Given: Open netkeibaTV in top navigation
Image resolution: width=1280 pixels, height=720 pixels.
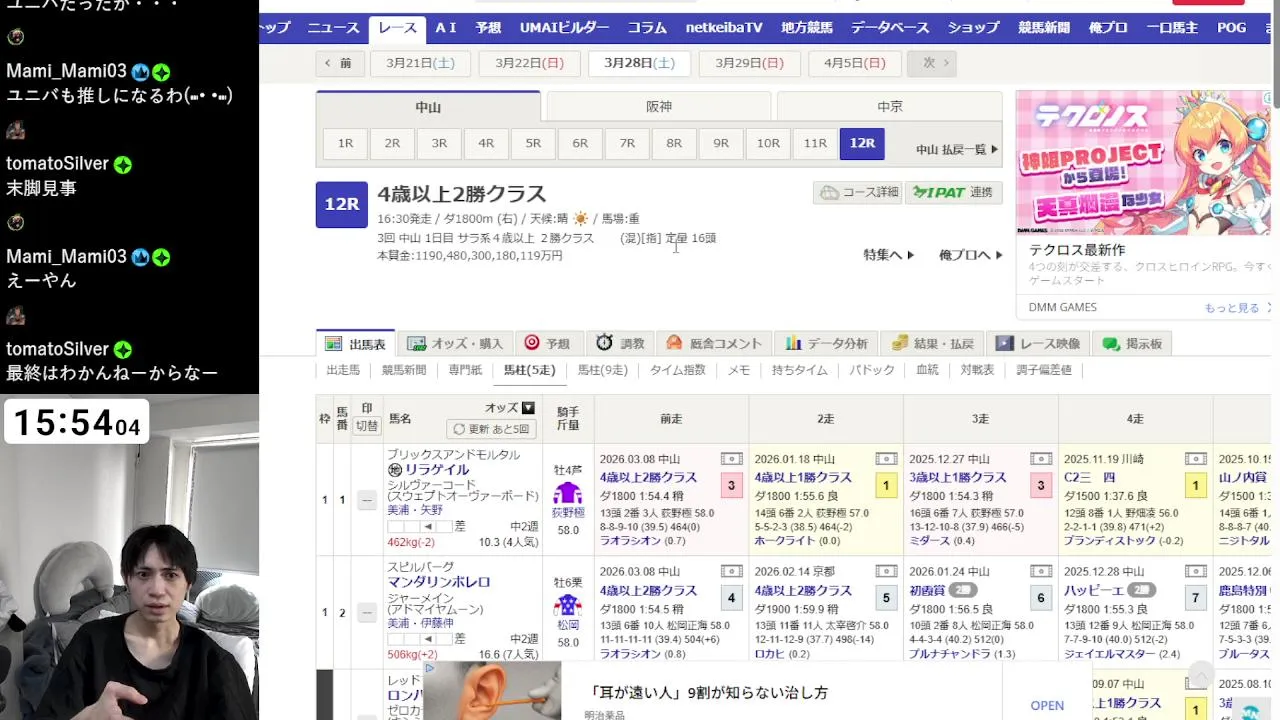Looking at the screenshot, I should pos(722,28).
